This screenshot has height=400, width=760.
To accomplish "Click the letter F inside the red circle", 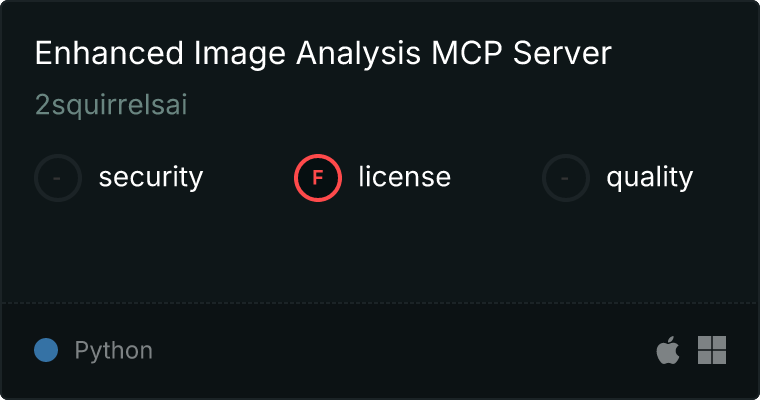I will click(318, 178).
